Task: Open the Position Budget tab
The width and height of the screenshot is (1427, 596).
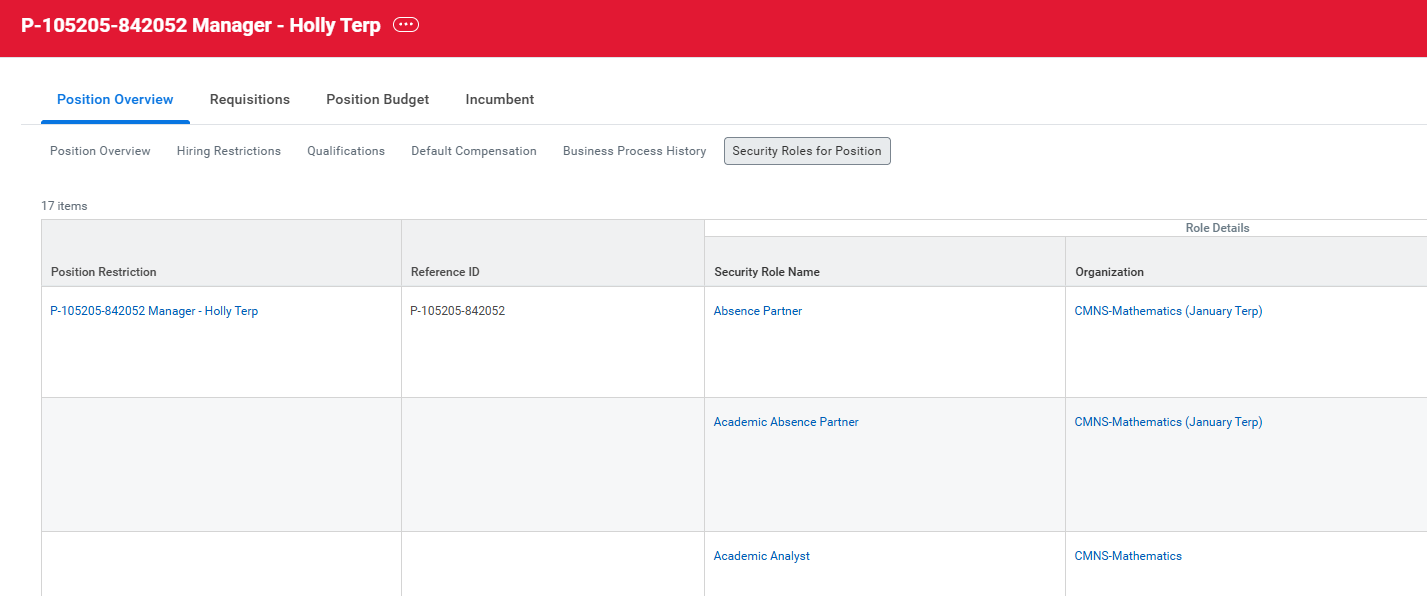Action: [x=377, y=99]
